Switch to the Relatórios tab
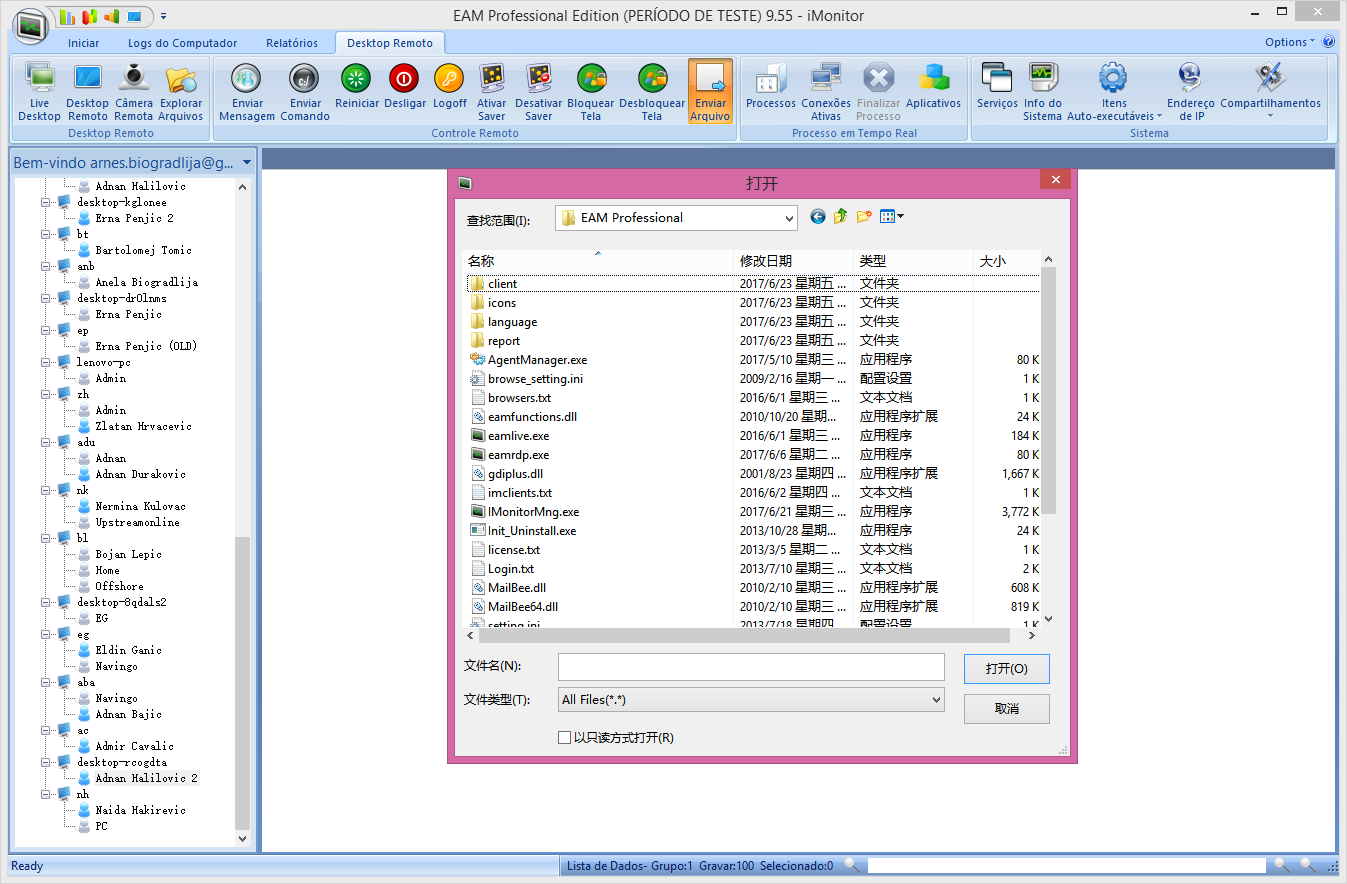The image size is (1347, 884). pos(292,43)
